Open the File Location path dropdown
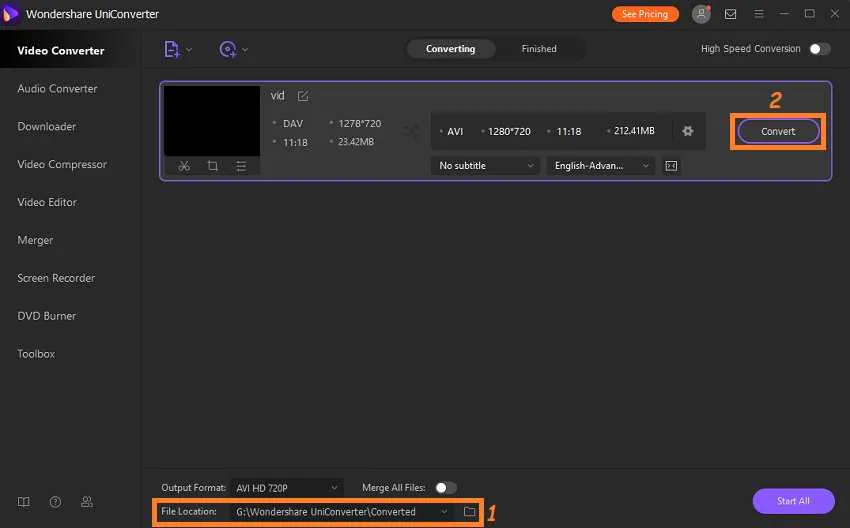Screen dimensions: 850x528 point(342,512)
